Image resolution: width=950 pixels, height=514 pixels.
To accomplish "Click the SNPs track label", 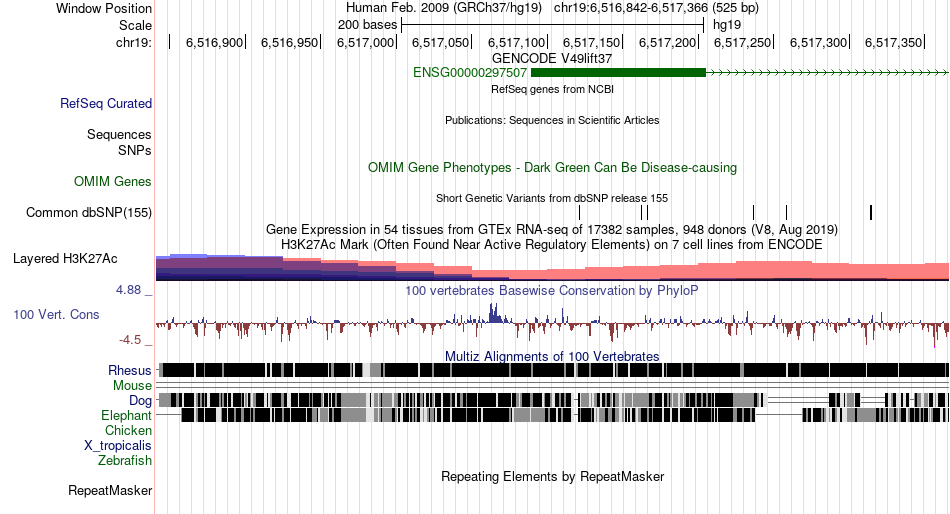I will click(x=135, y=150).
